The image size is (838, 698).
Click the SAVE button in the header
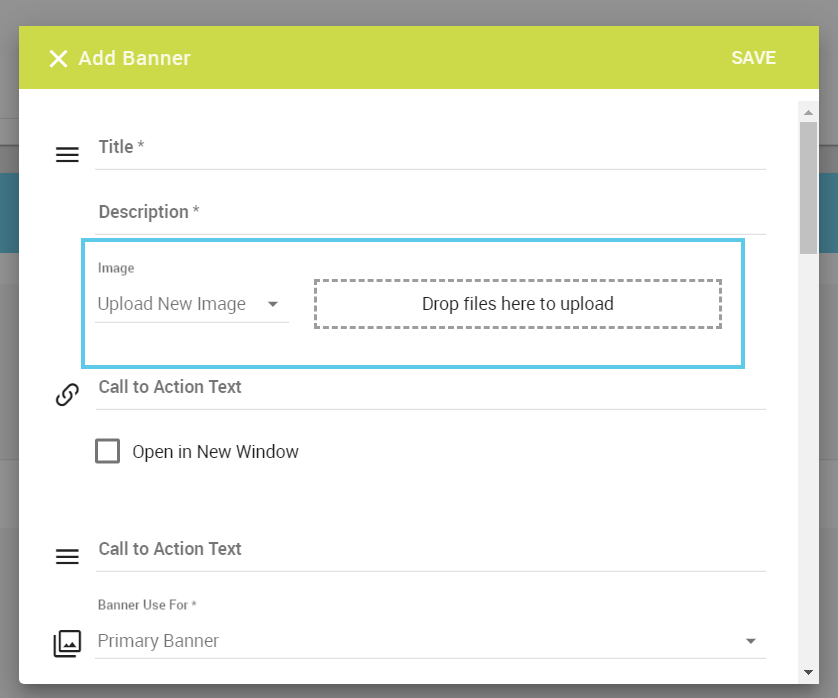coord(753,58)
